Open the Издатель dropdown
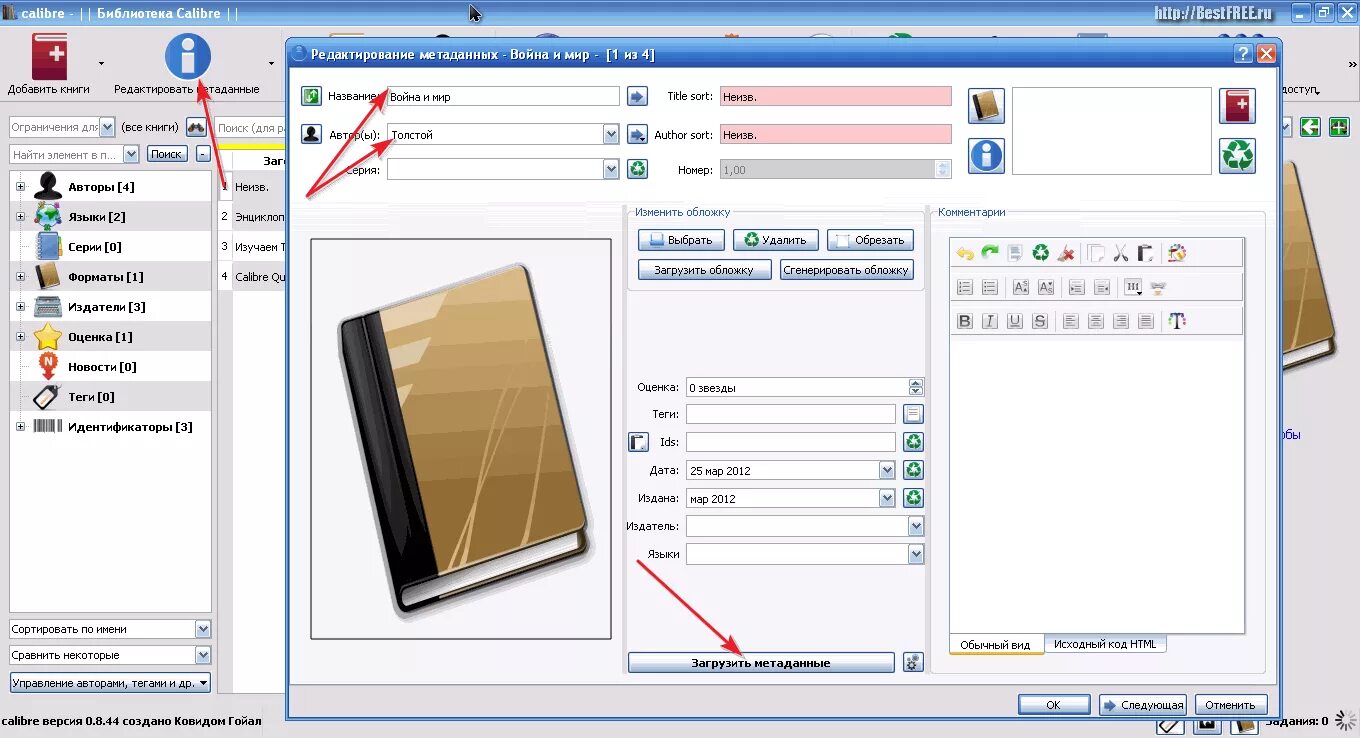 pyautogui.click(x=915, y=526)
